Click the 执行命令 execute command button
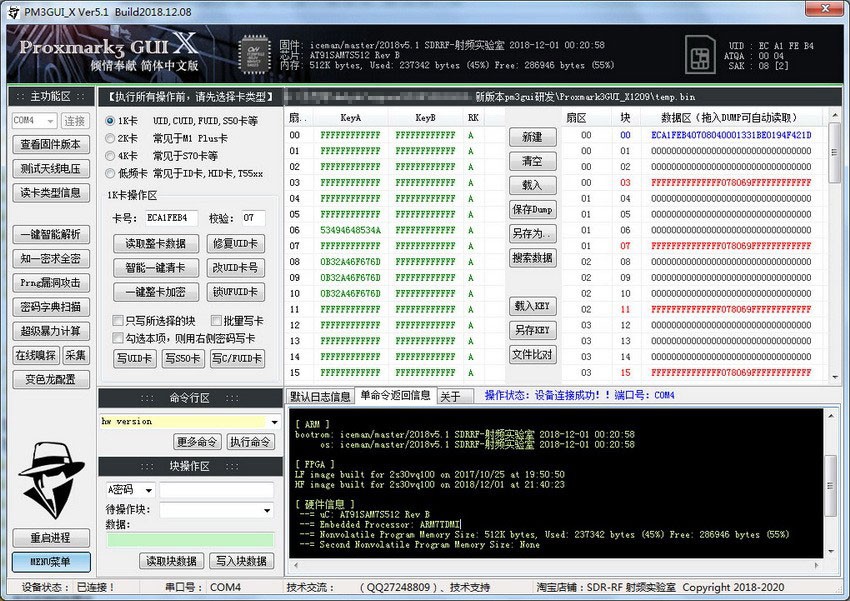This screenshot has width=850, height=601. (x=250, y=442)
